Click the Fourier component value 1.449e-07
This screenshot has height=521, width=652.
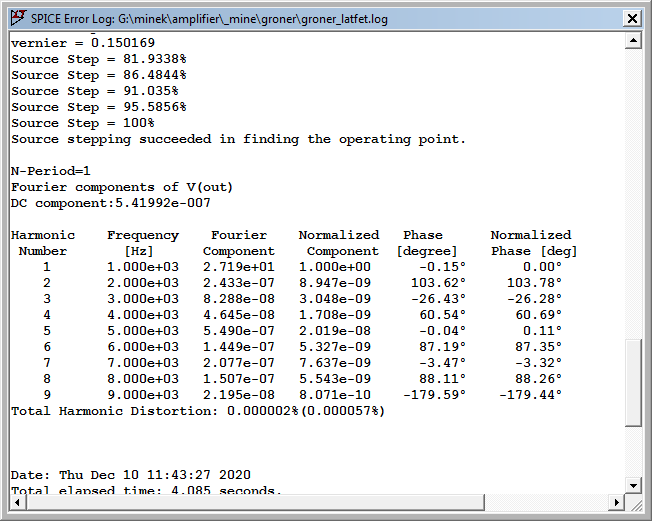tap(239, 347)
